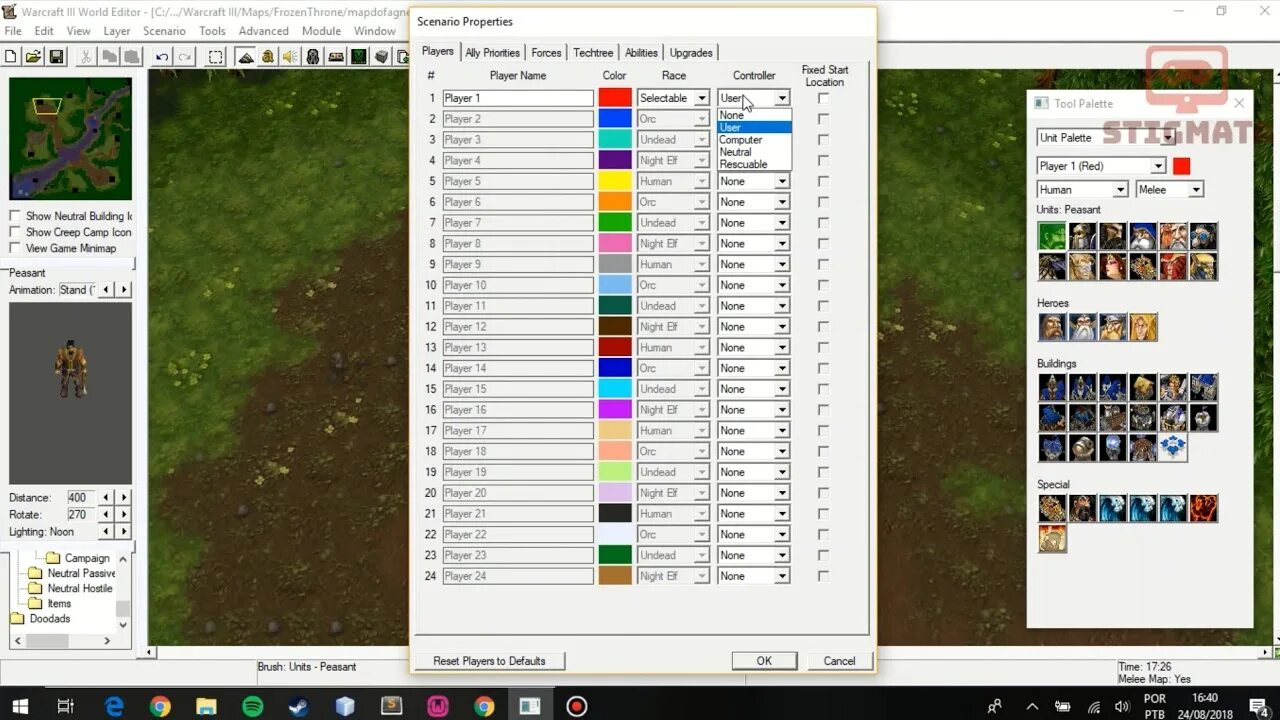The height and width of the screenshot is (720, 1280).
Task: Open File Explorer from the taskbar
Action: pos(207,706)
